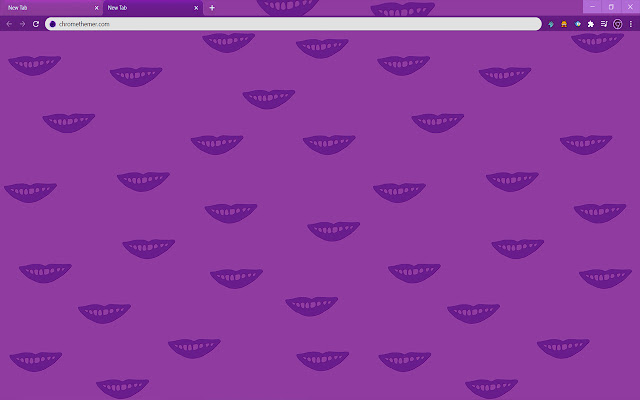Open the blue bird extension icon

tap(578, 24)
